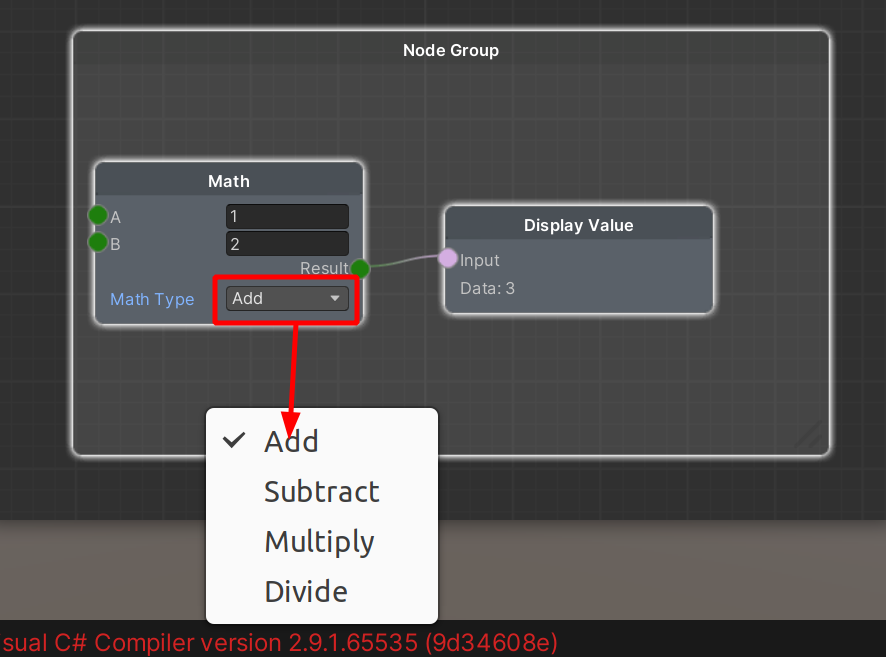Image resolution: width=886 pixels, height=657 pixels.
Task: Click the Math Type label
Action: (x=152, y=299)
